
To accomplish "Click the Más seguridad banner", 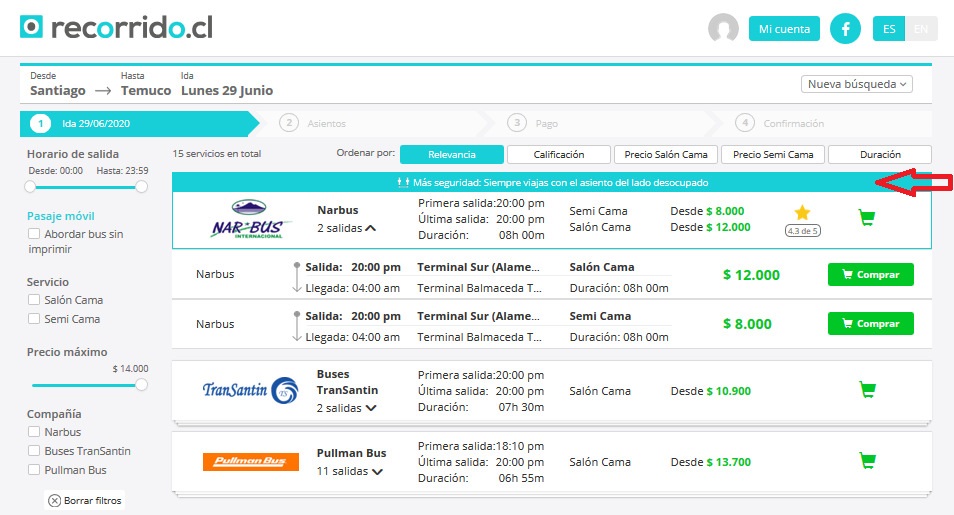I will 552,182.
